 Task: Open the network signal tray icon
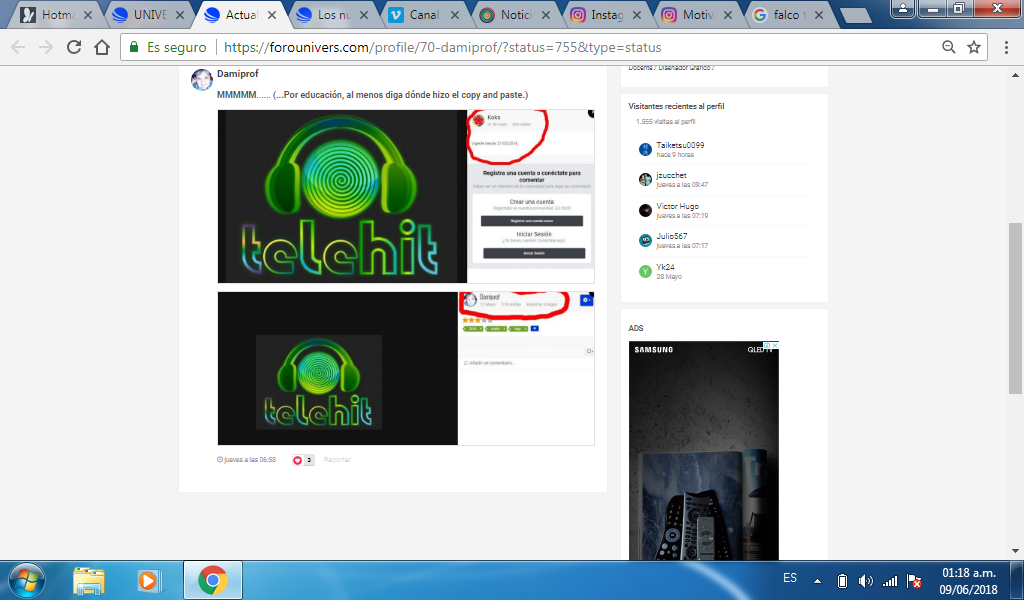pos(890,581)
